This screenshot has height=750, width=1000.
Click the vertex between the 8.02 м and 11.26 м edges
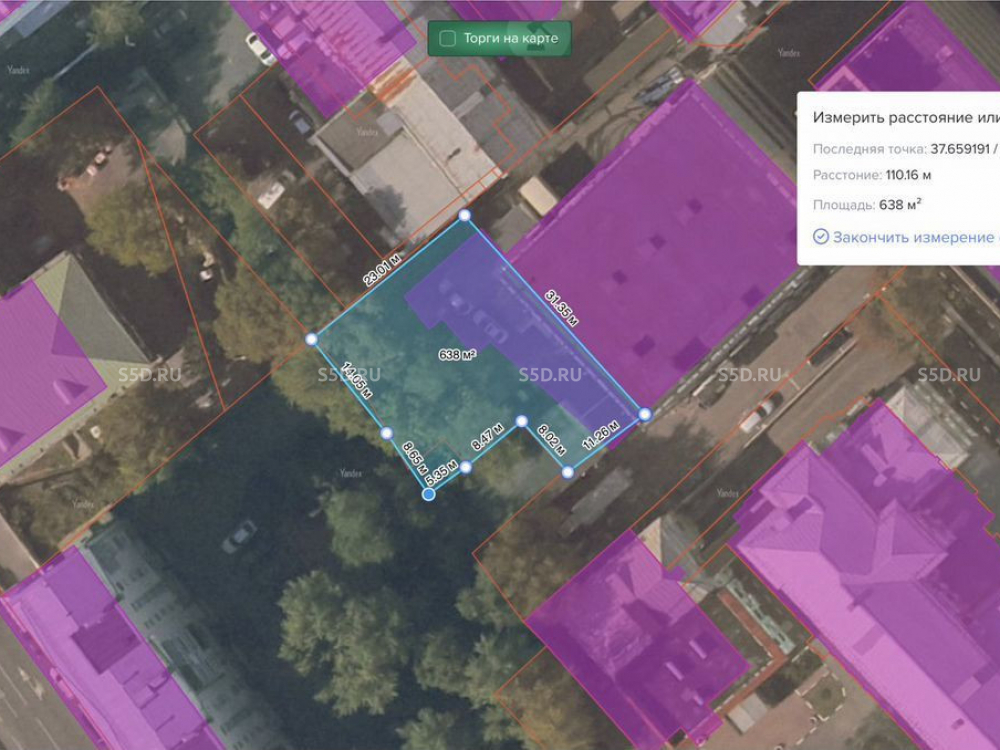[567, 472]
